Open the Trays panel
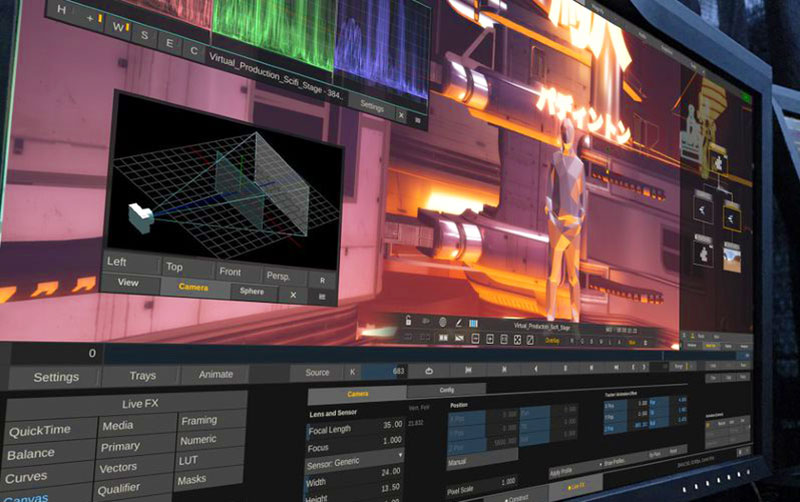This screenshot has width=800, height=502. [142, 376]
